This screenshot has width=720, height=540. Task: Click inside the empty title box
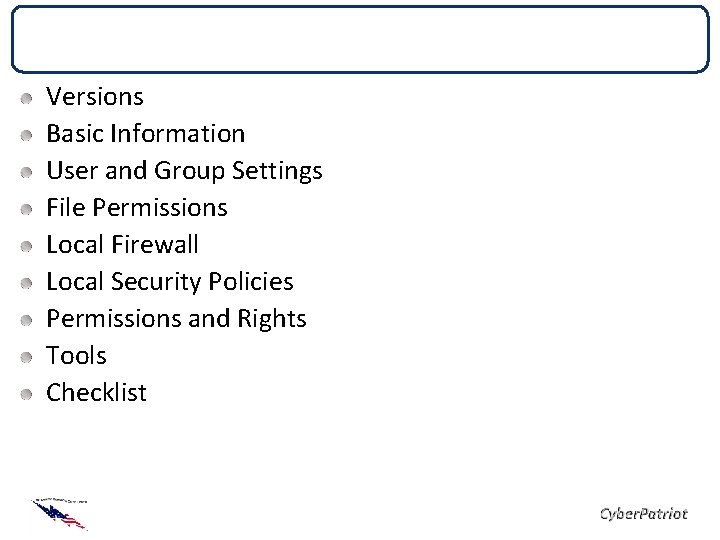tap(360, 39)
